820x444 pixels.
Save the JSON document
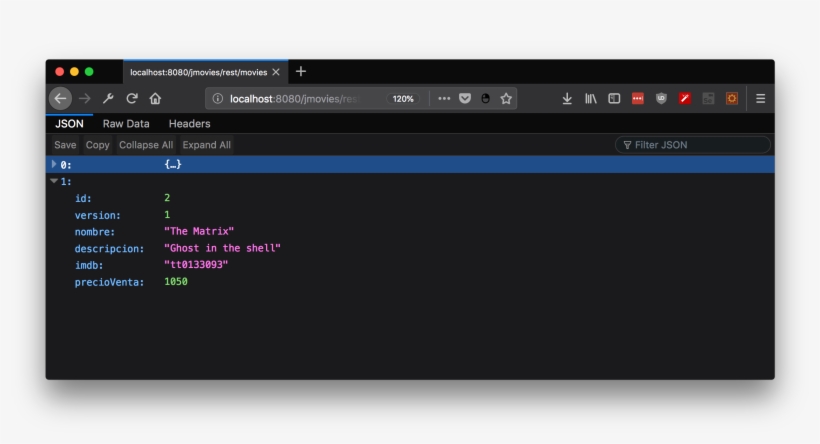[65, 145]
